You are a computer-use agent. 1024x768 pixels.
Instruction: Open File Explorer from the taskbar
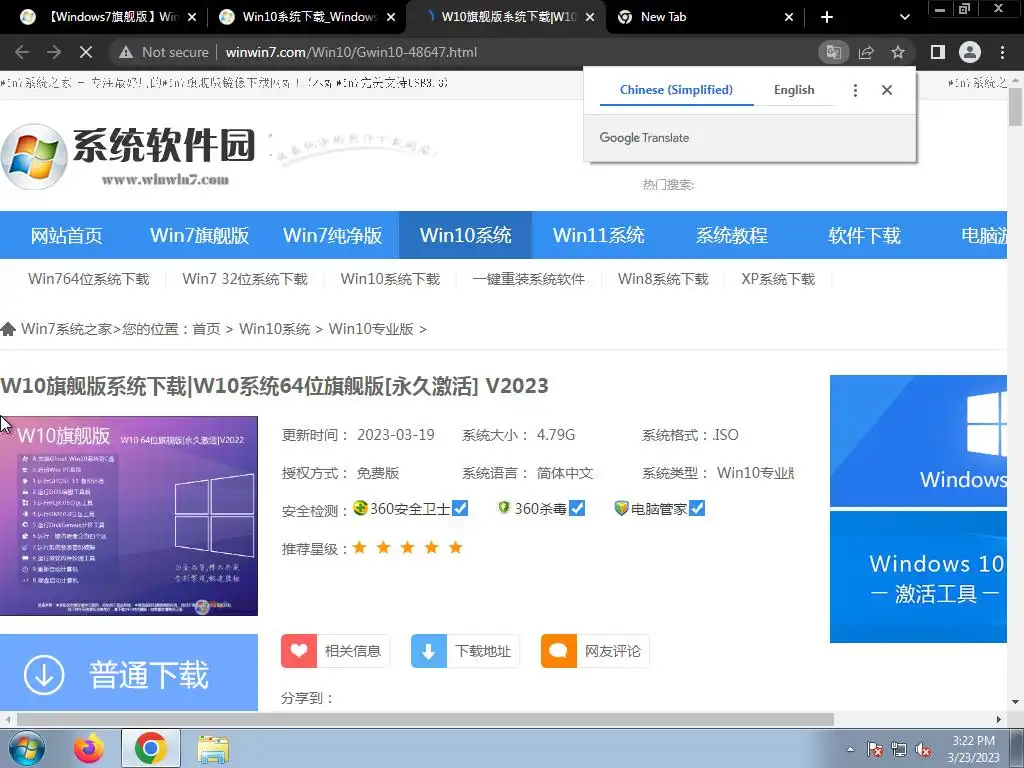(213, 749)
